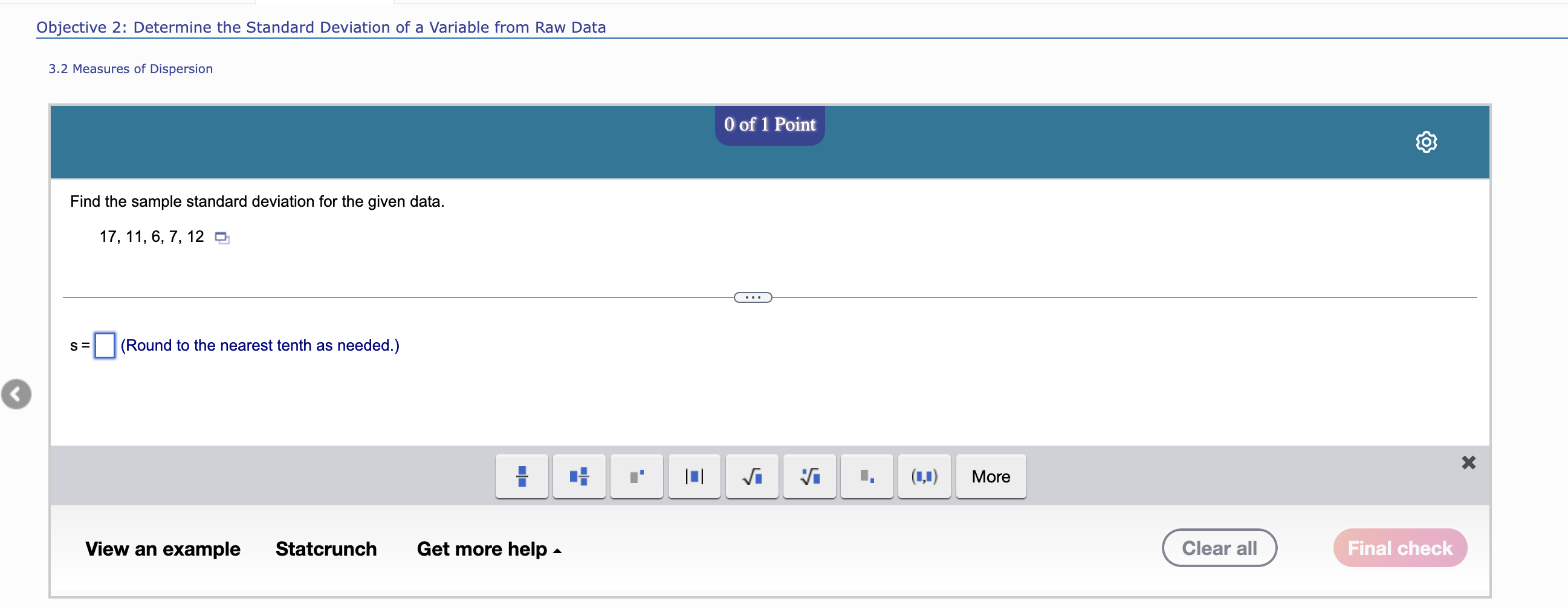1568x607 pixels.
Task: Insert an ordered pair template
Action: click(924, 476)
